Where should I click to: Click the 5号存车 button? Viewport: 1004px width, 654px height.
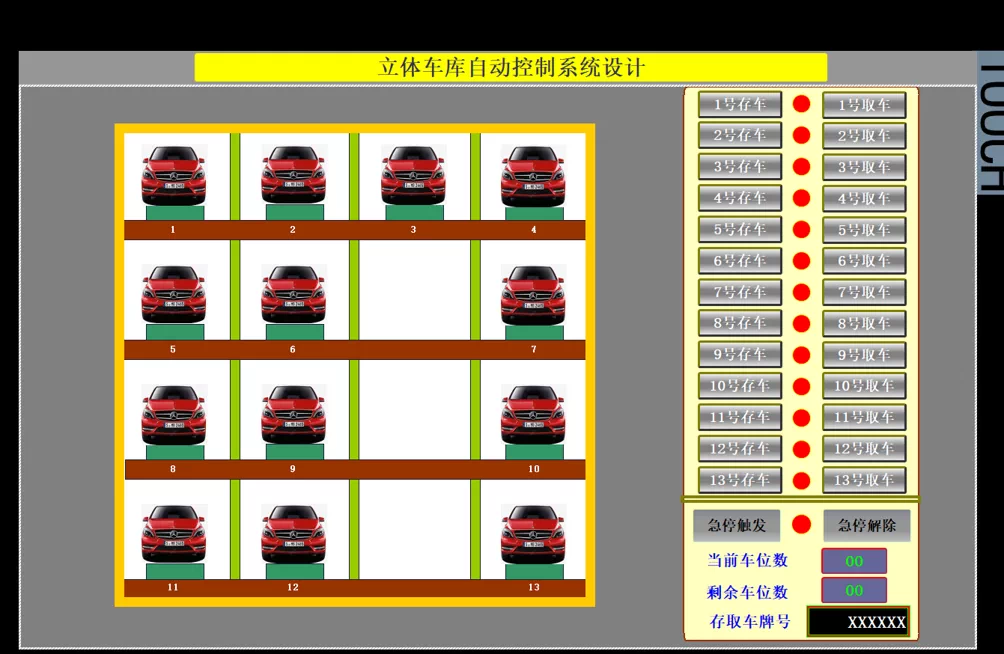click(x=740, y=229)
